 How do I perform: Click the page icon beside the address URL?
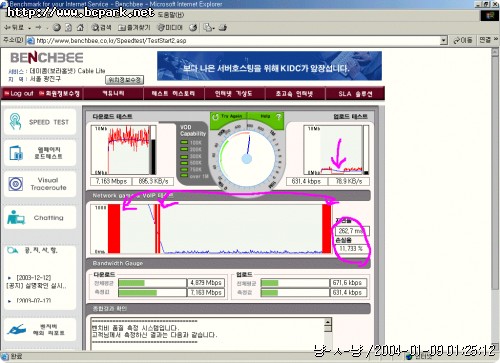click(30, 41)
